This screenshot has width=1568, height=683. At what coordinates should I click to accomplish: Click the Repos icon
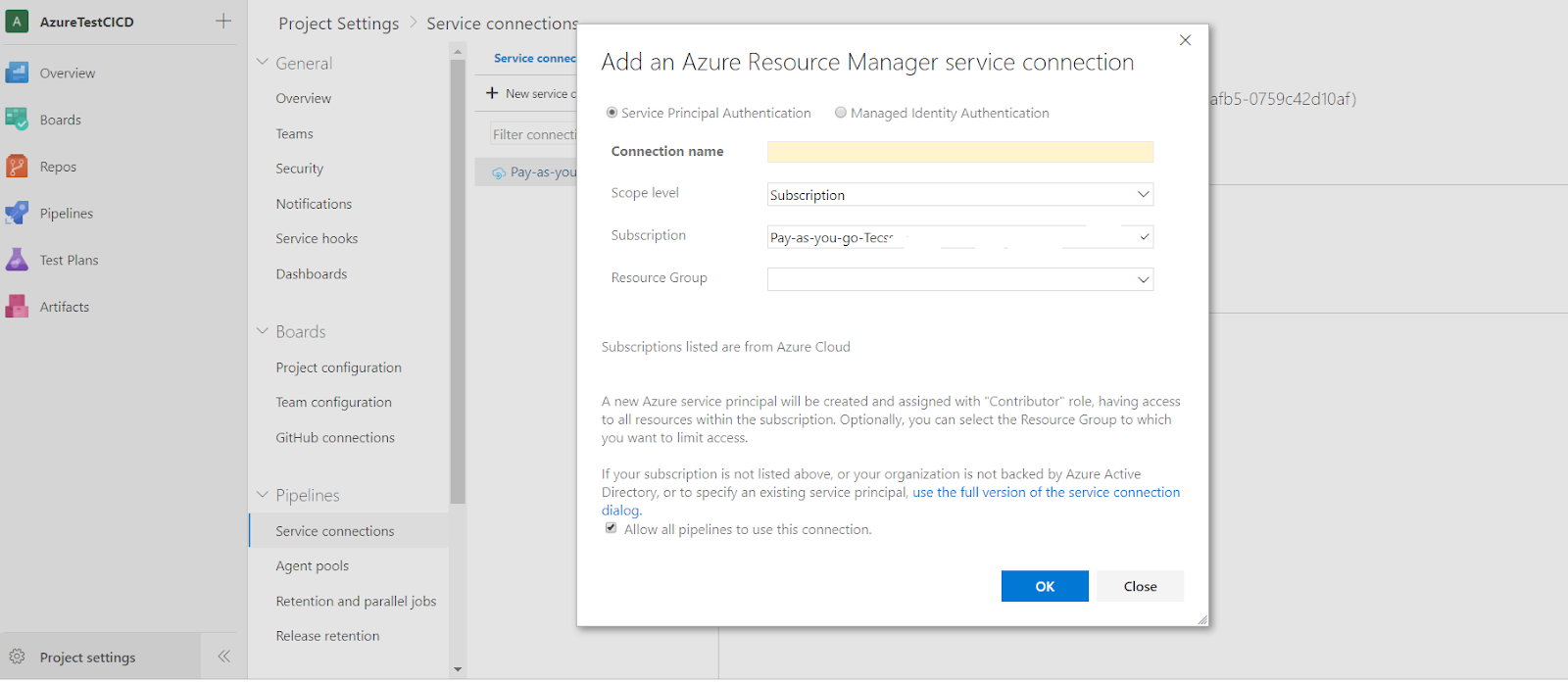(17, 167)
